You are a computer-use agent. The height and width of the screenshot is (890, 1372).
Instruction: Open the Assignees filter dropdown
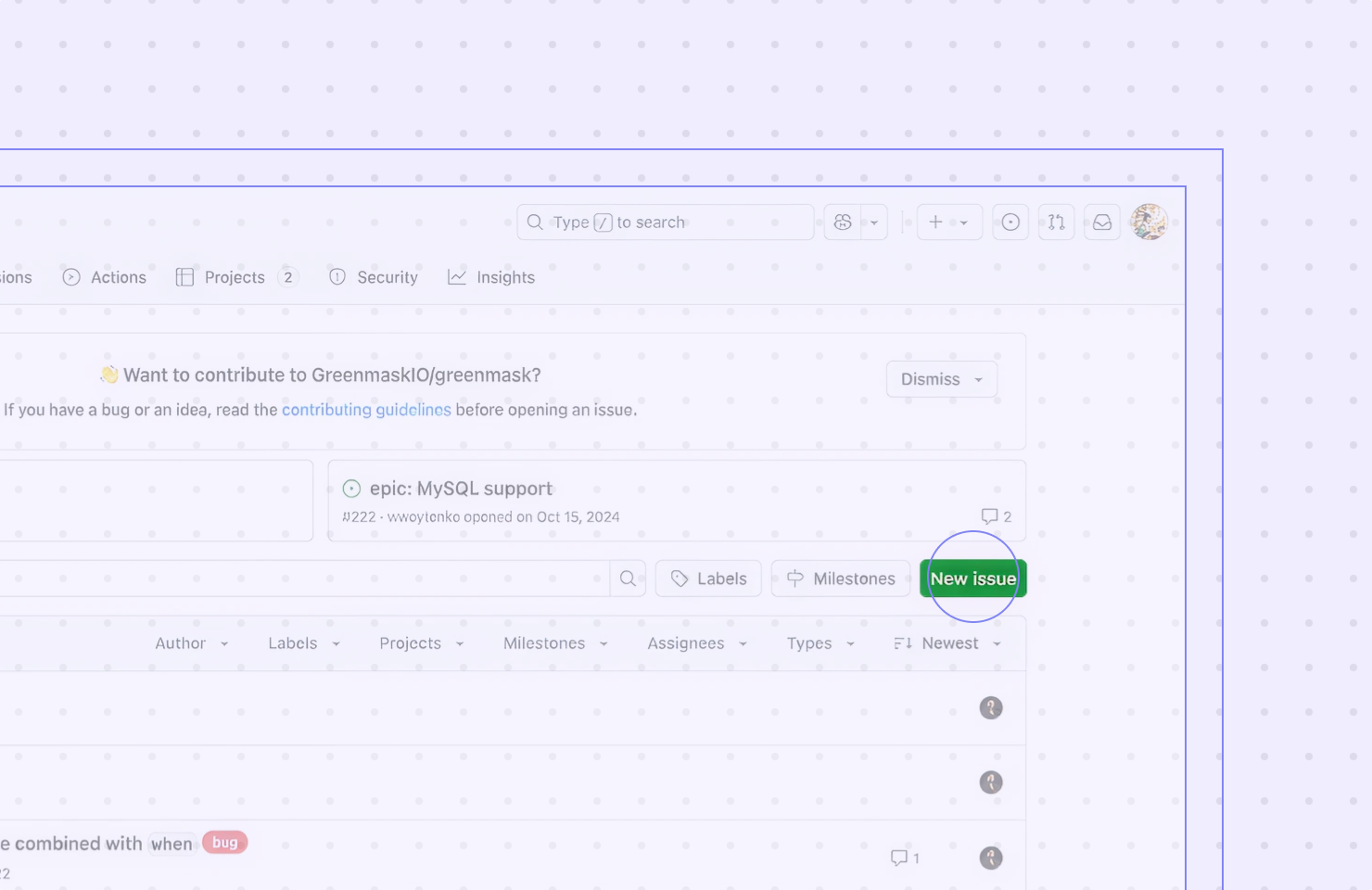pyautogui.click(x=697, y=643)
